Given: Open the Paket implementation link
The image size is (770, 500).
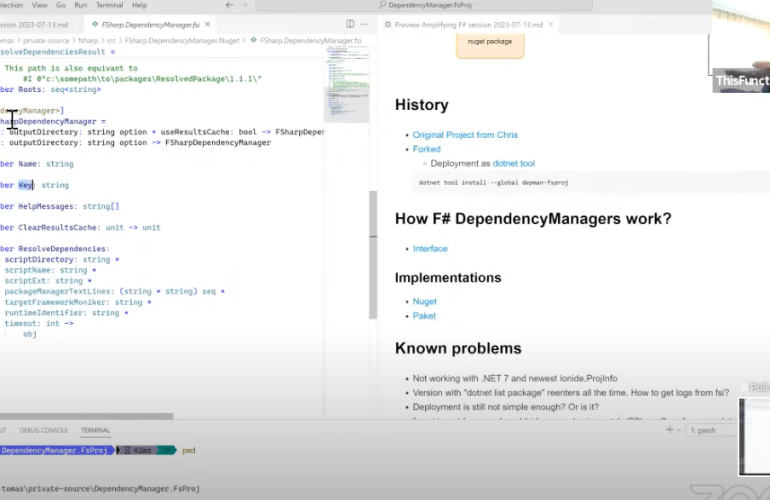Looking at the screenshot, I should click(425, 315).
